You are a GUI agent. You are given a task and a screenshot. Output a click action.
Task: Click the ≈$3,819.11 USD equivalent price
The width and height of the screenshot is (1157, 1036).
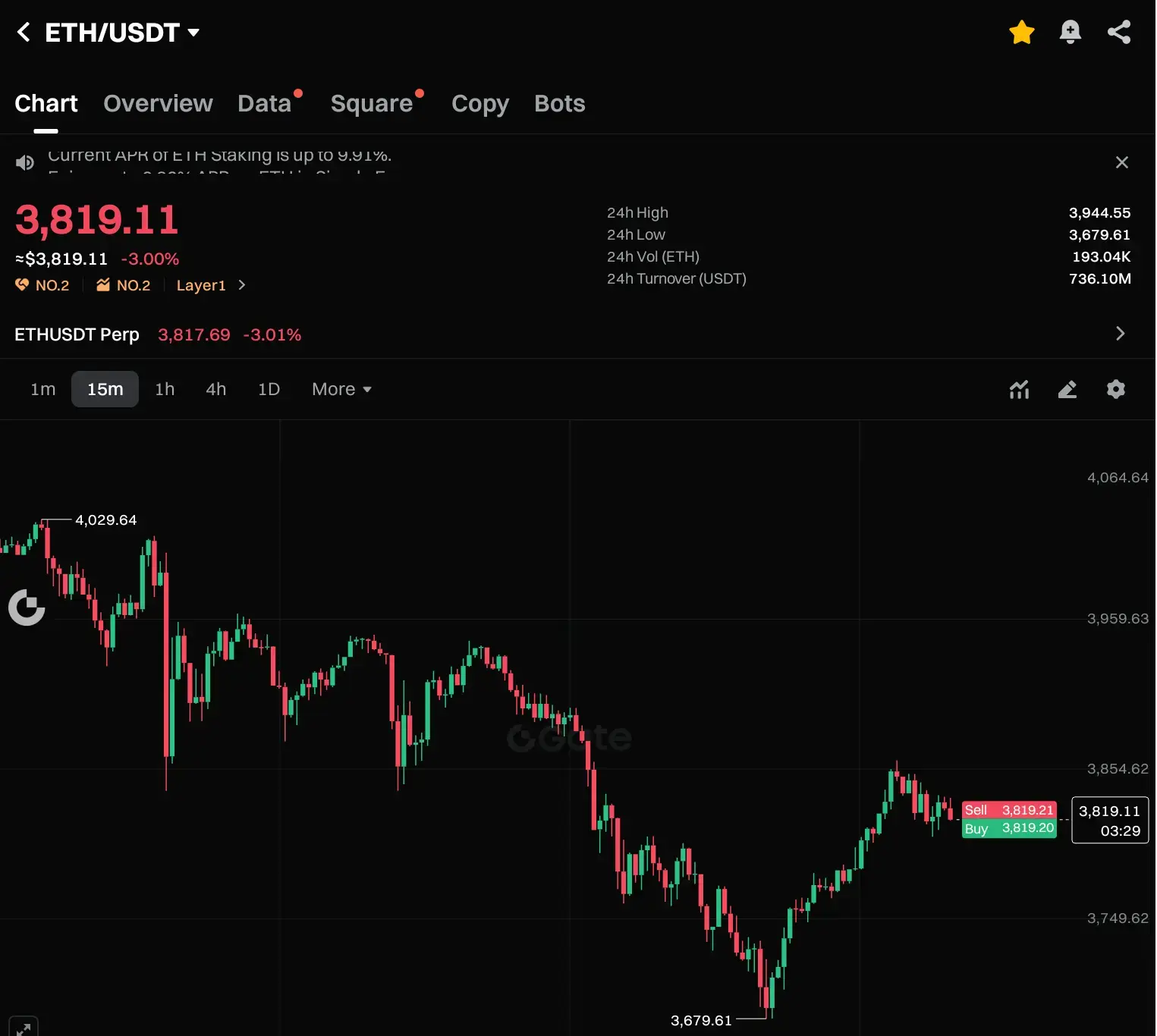click(x=61, y=259)
